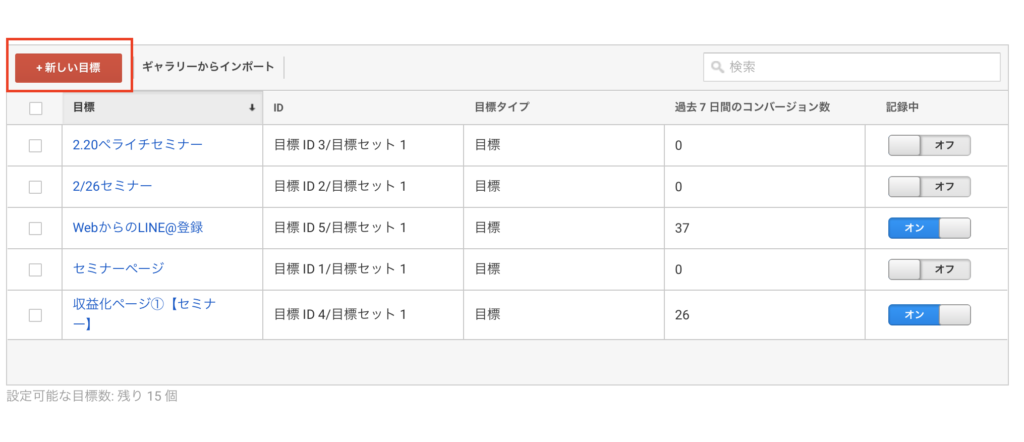Tick checkbox next to セミナーページ
1024x442 pixels.
pos(36,269)
